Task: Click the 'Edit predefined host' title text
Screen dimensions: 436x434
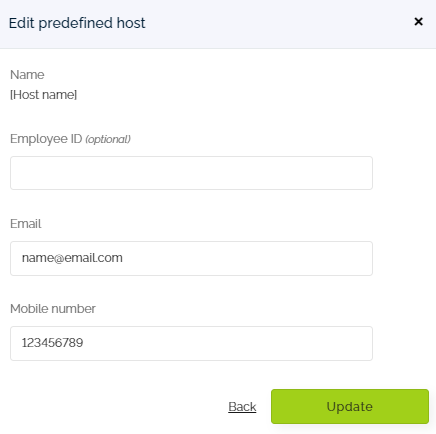Action: [77, 23]
